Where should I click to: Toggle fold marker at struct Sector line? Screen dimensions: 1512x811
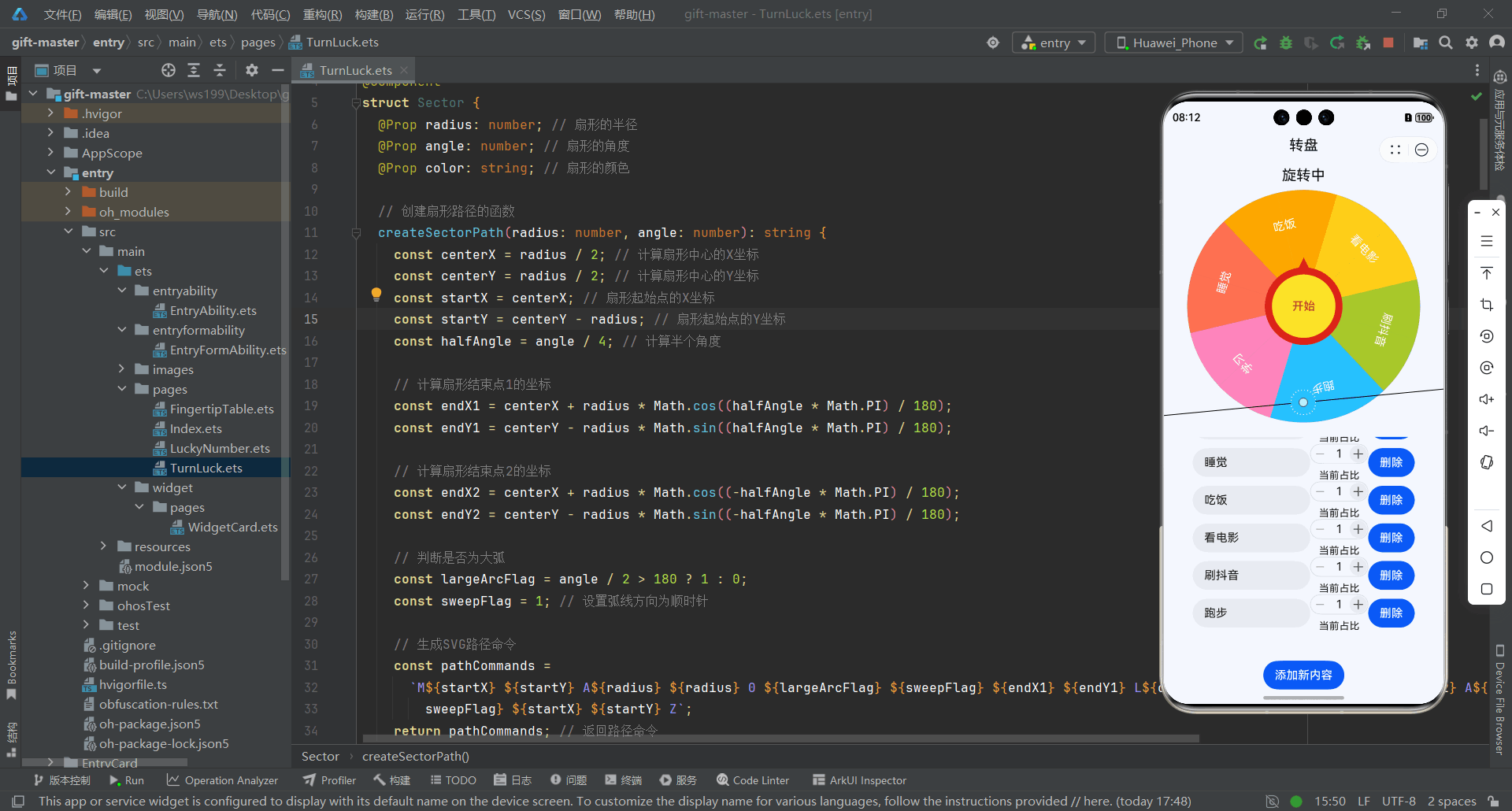click(356, 103)
